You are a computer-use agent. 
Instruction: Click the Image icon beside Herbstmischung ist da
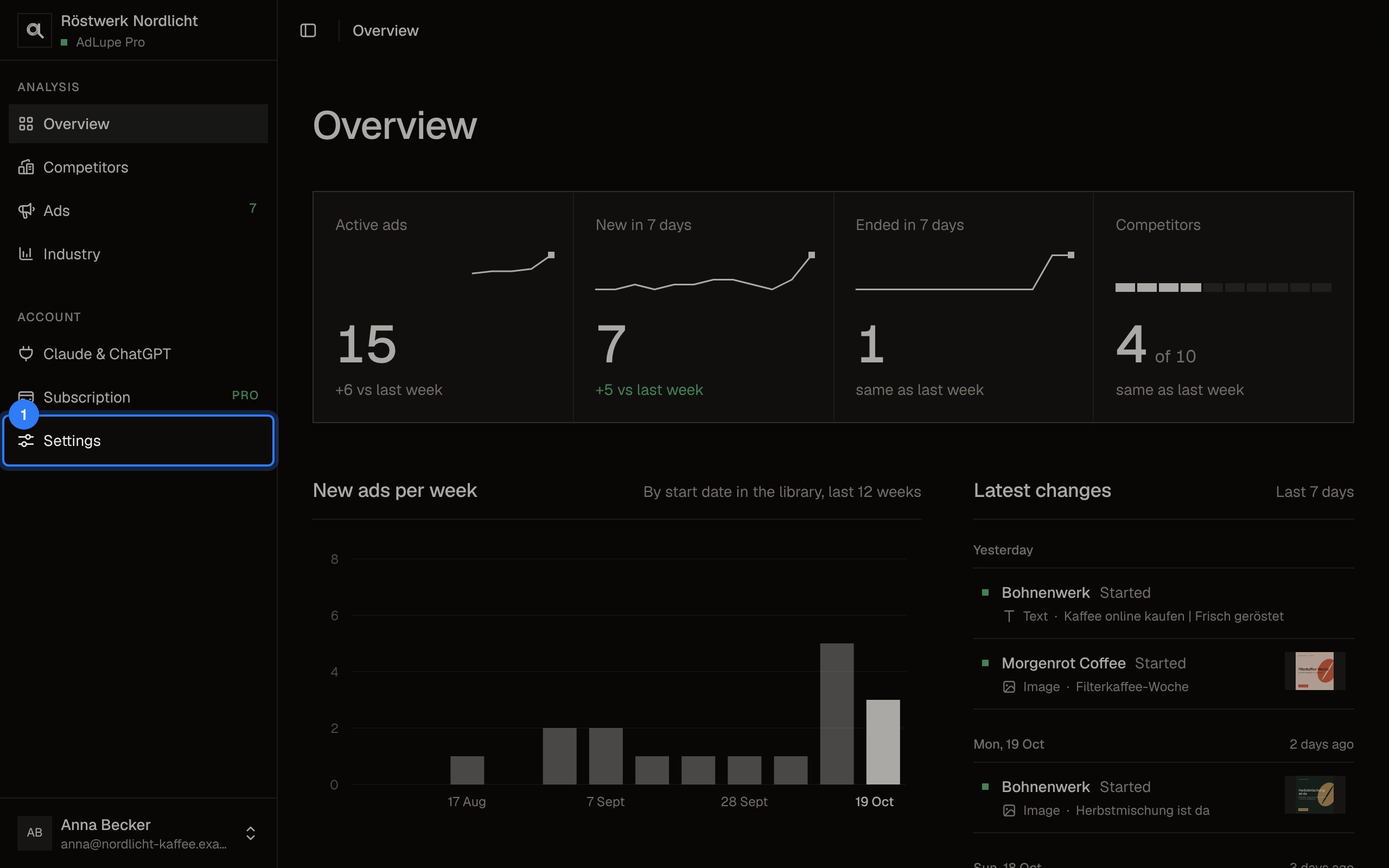click(x=1009, y=810)
